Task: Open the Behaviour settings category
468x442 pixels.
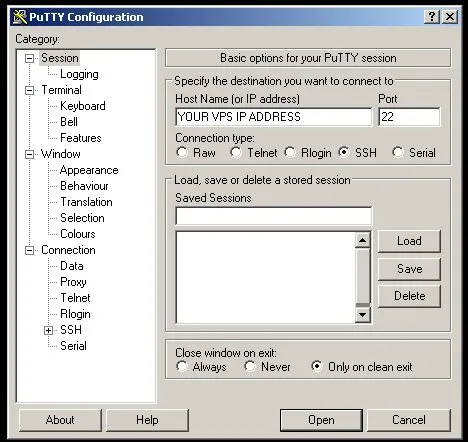Action: (84, 186)
